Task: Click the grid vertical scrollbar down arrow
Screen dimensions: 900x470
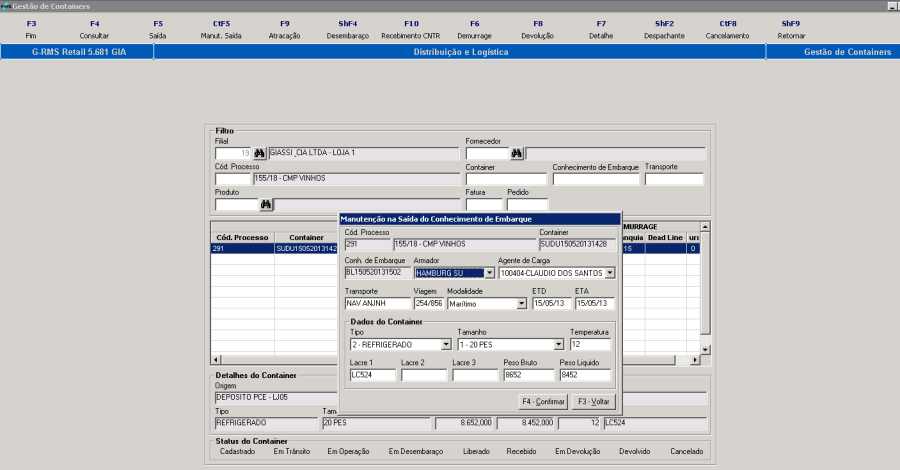Action: [x=705, y=350]
